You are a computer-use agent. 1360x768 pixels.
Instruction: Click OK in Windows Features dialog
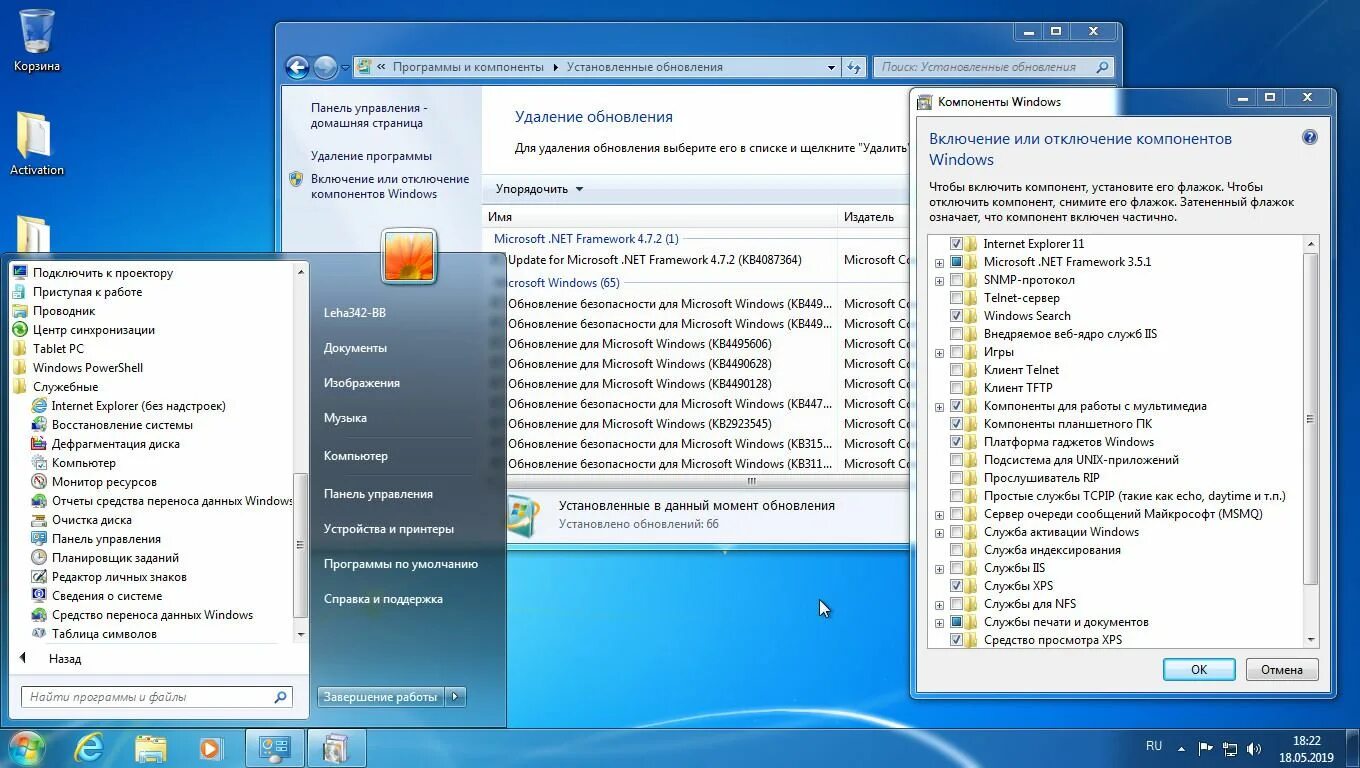[1199, 670]
